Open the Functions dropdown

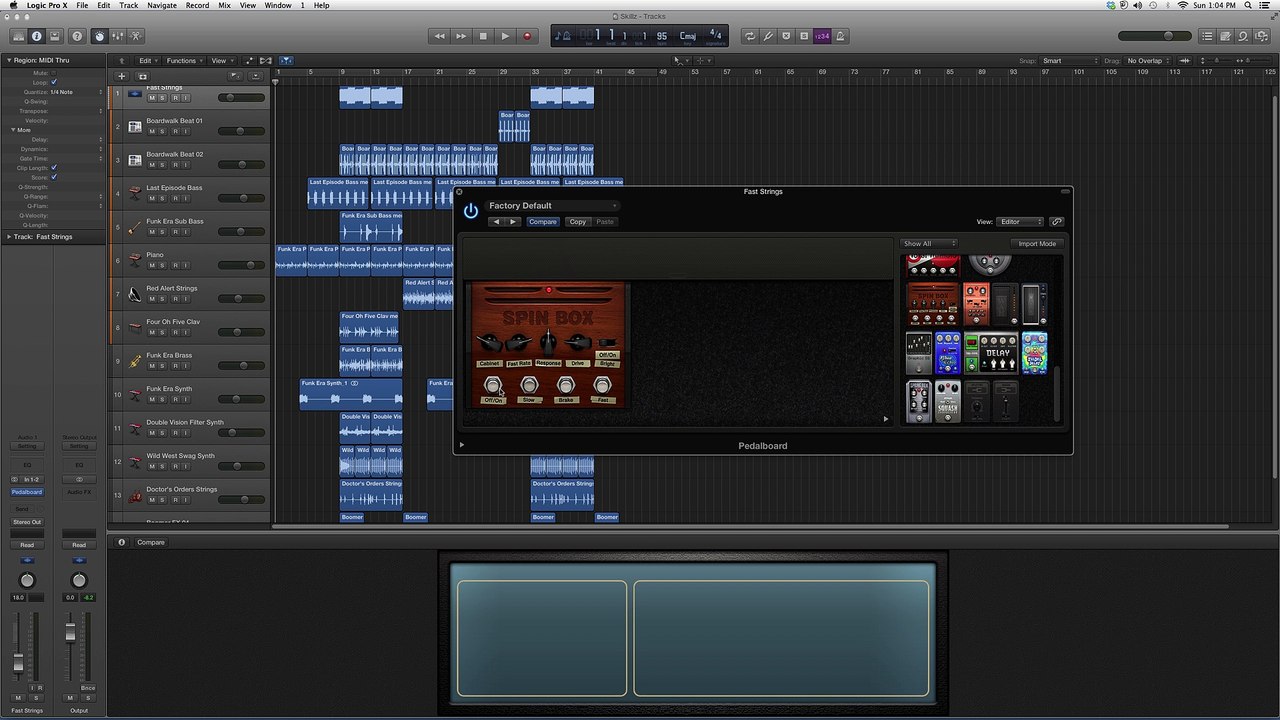pyautogui.click(x=184, y=61)
